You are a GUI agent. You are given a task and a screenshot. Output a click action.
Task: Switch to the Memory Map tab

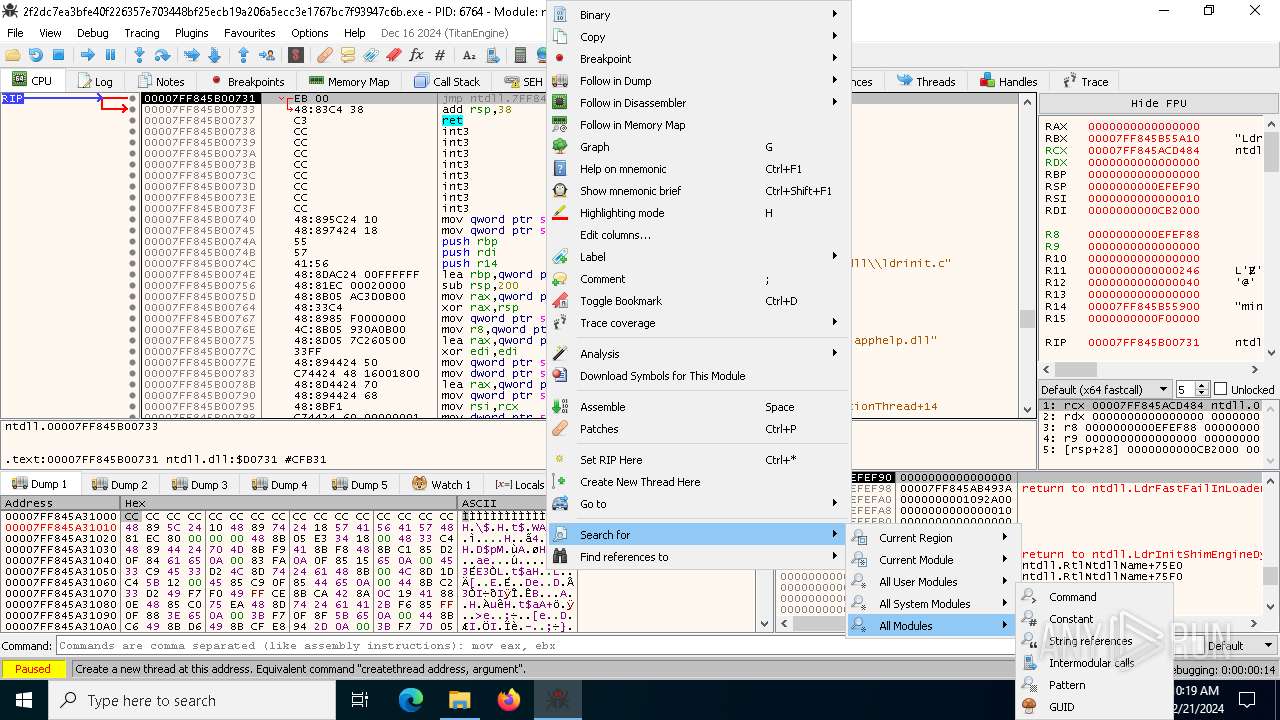[x=349, y=81]
